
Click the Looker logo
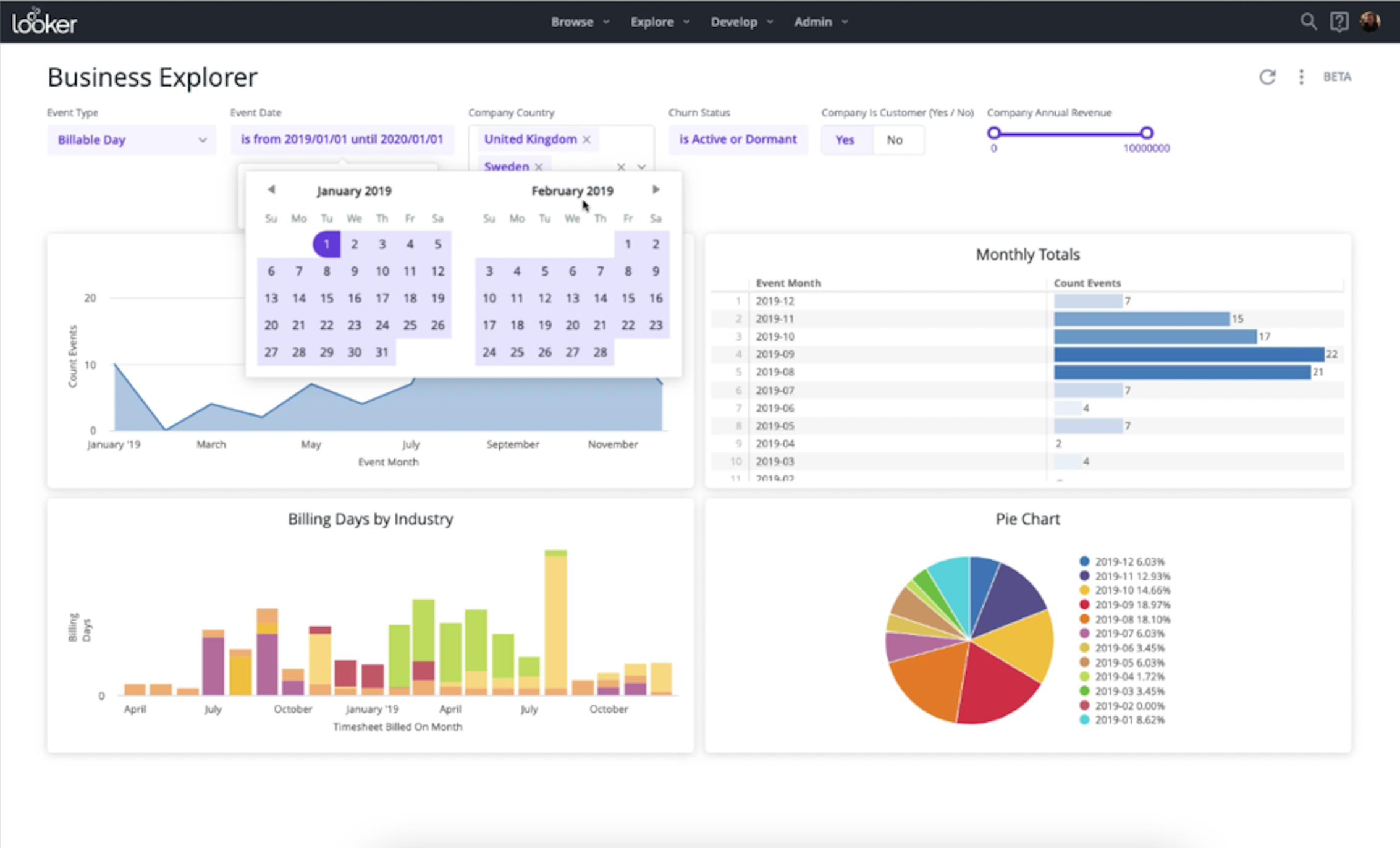pyautogui.click(x=44, y=22)
